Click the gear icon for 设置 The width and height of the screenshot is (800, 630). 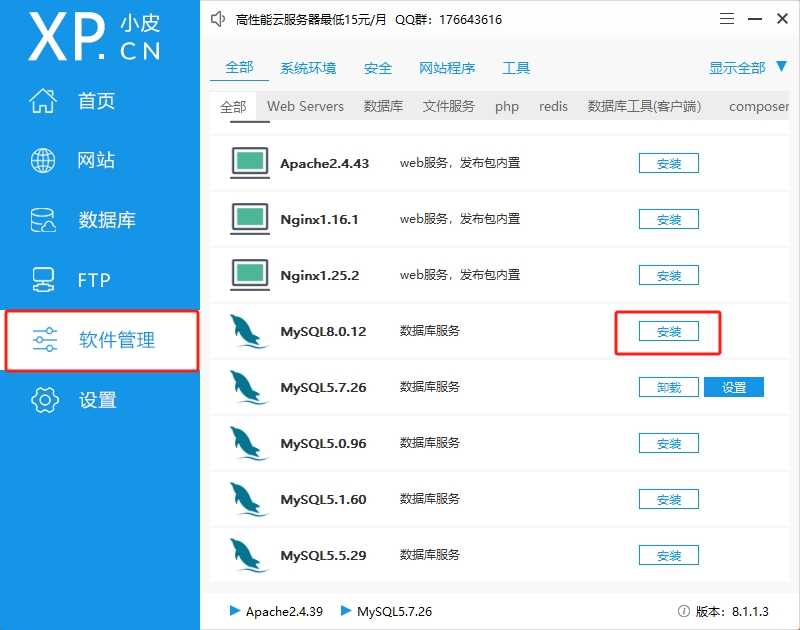(45, 399)
